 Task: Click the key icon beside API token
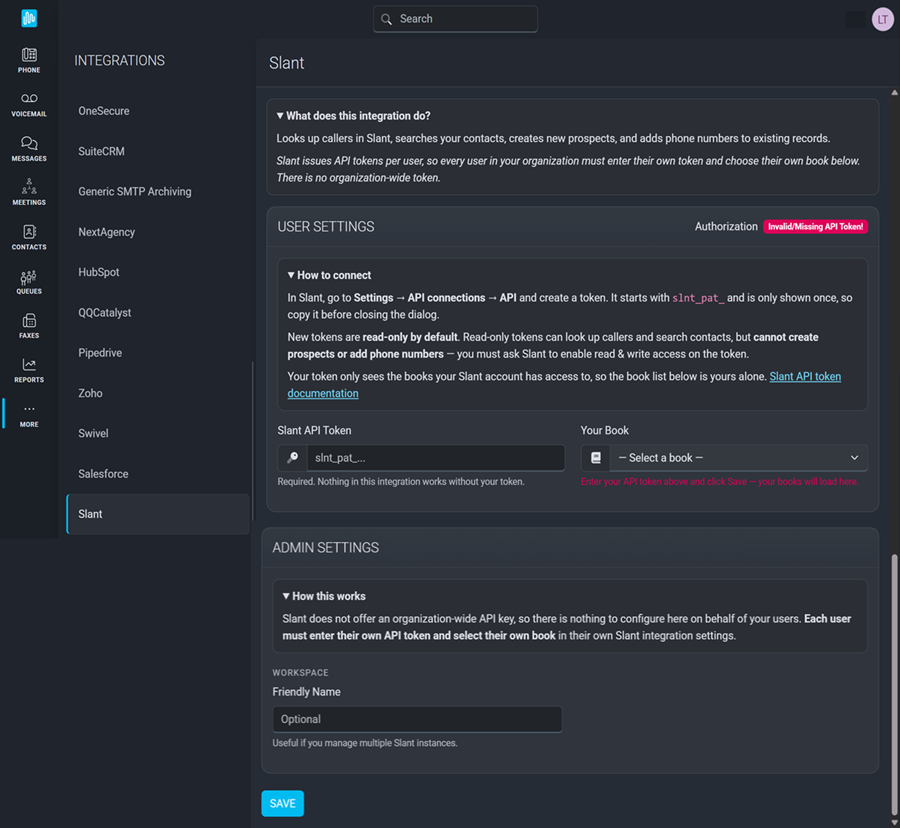[x=293, y=458]
